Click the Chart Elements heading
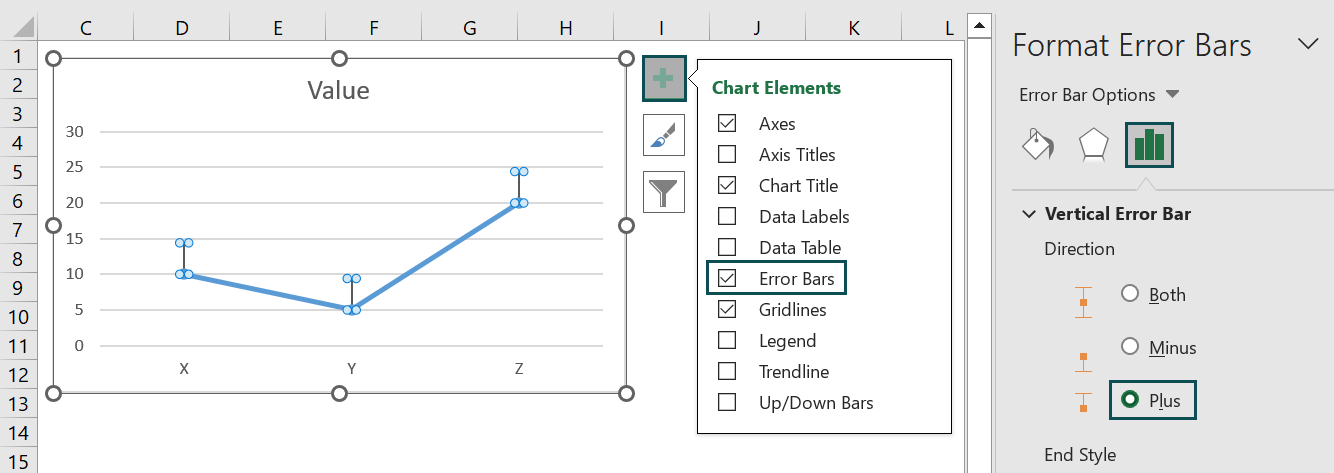Image resolution: width=1334 pixels, height=473 pixels. point(776,88)
